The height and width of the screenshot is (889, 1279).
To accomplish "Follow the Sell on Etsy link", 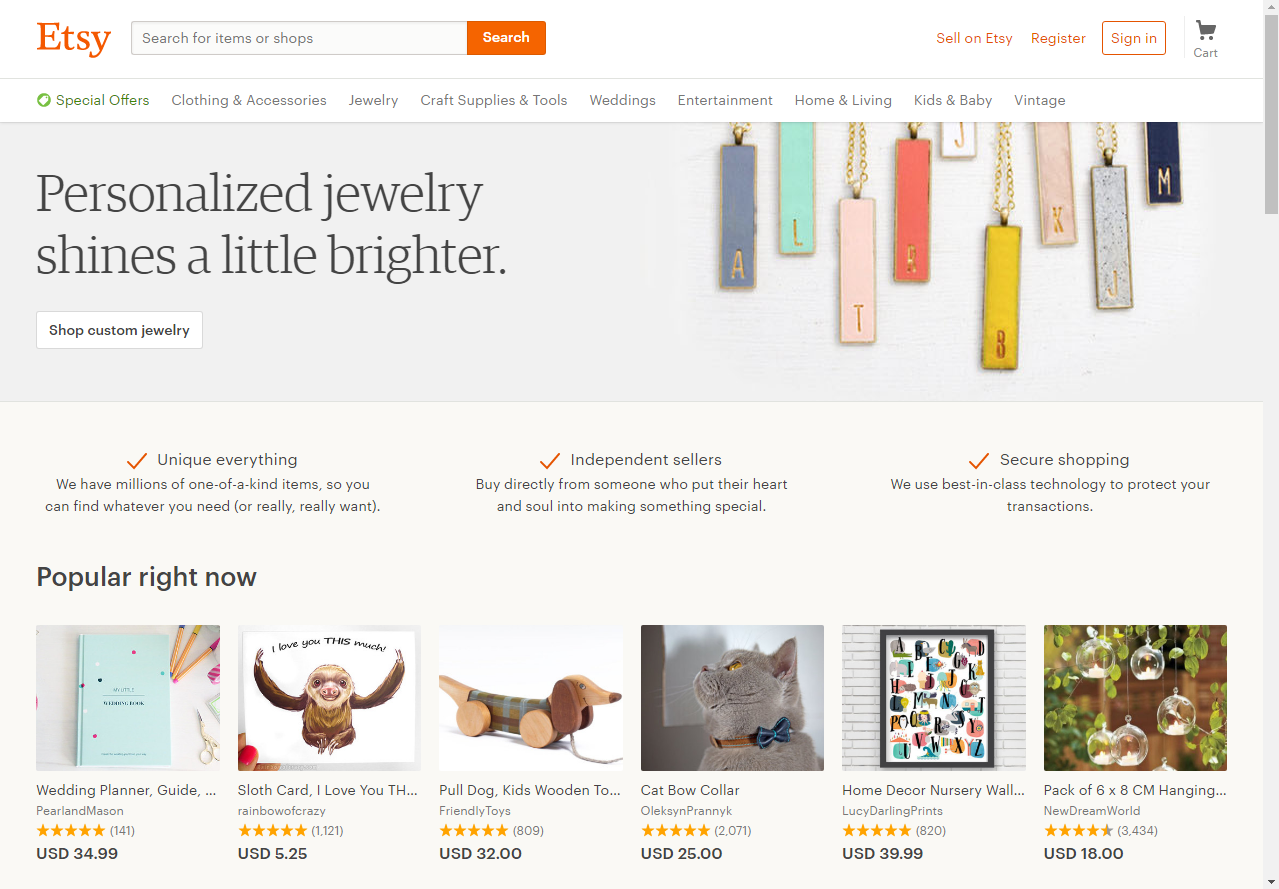I will [974, 38].
